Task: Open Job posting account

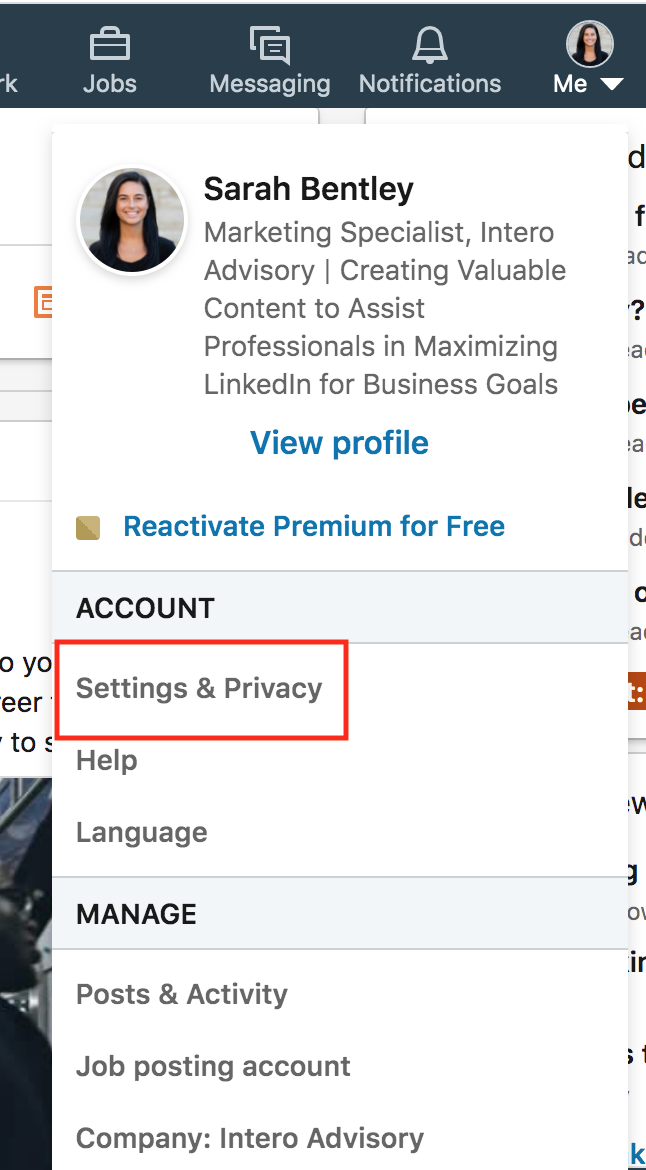Action: 213,1066
